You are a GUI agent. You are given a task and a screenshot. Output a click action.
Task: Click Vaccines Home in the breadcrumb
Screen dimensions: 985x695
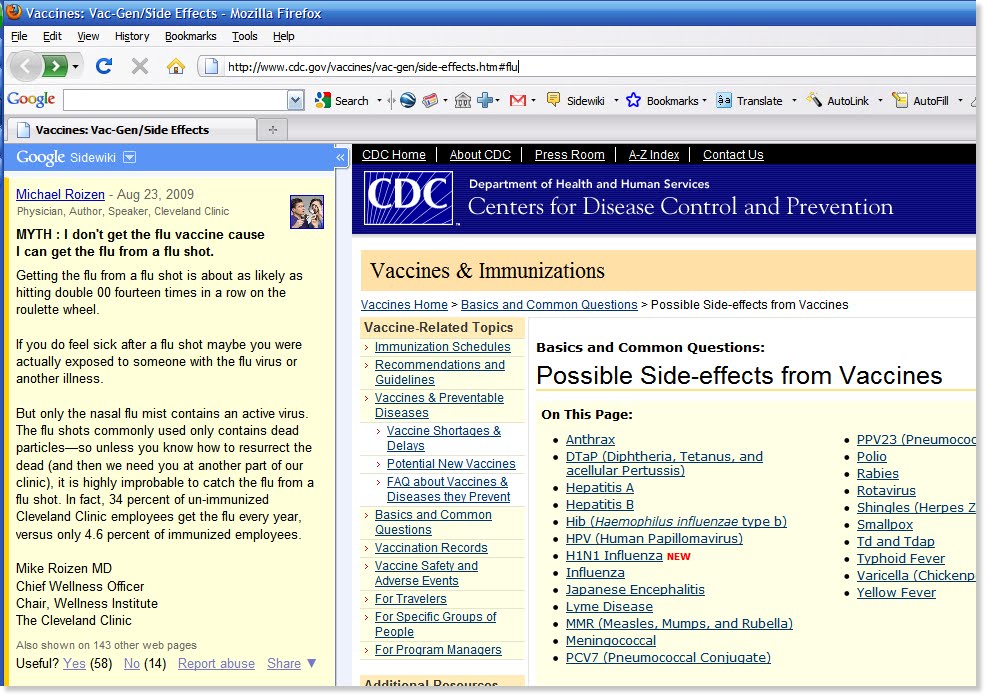point(404,305)
